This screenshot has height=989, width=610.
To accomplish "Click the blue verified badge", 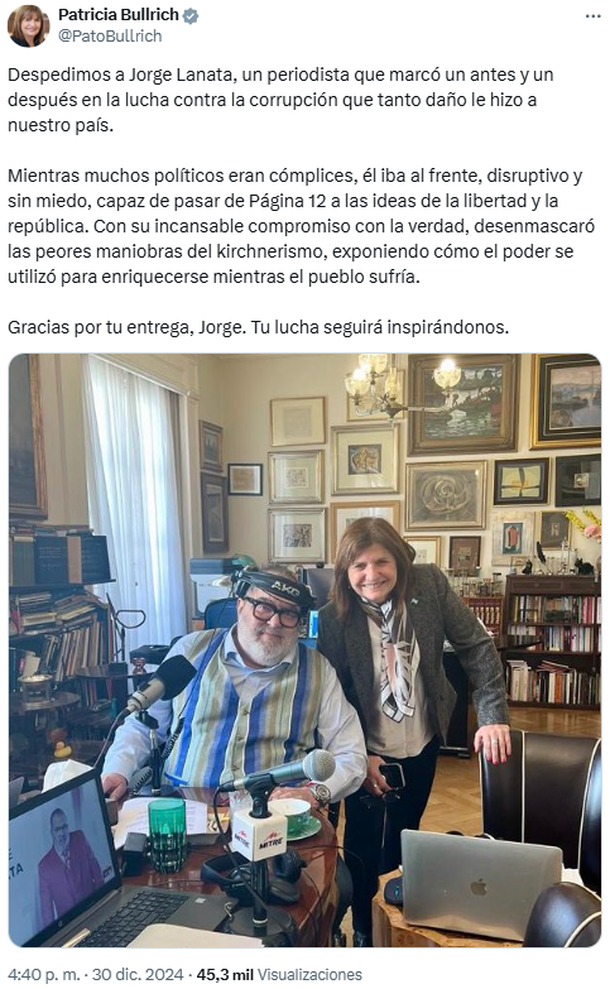I will click(191, 16).
